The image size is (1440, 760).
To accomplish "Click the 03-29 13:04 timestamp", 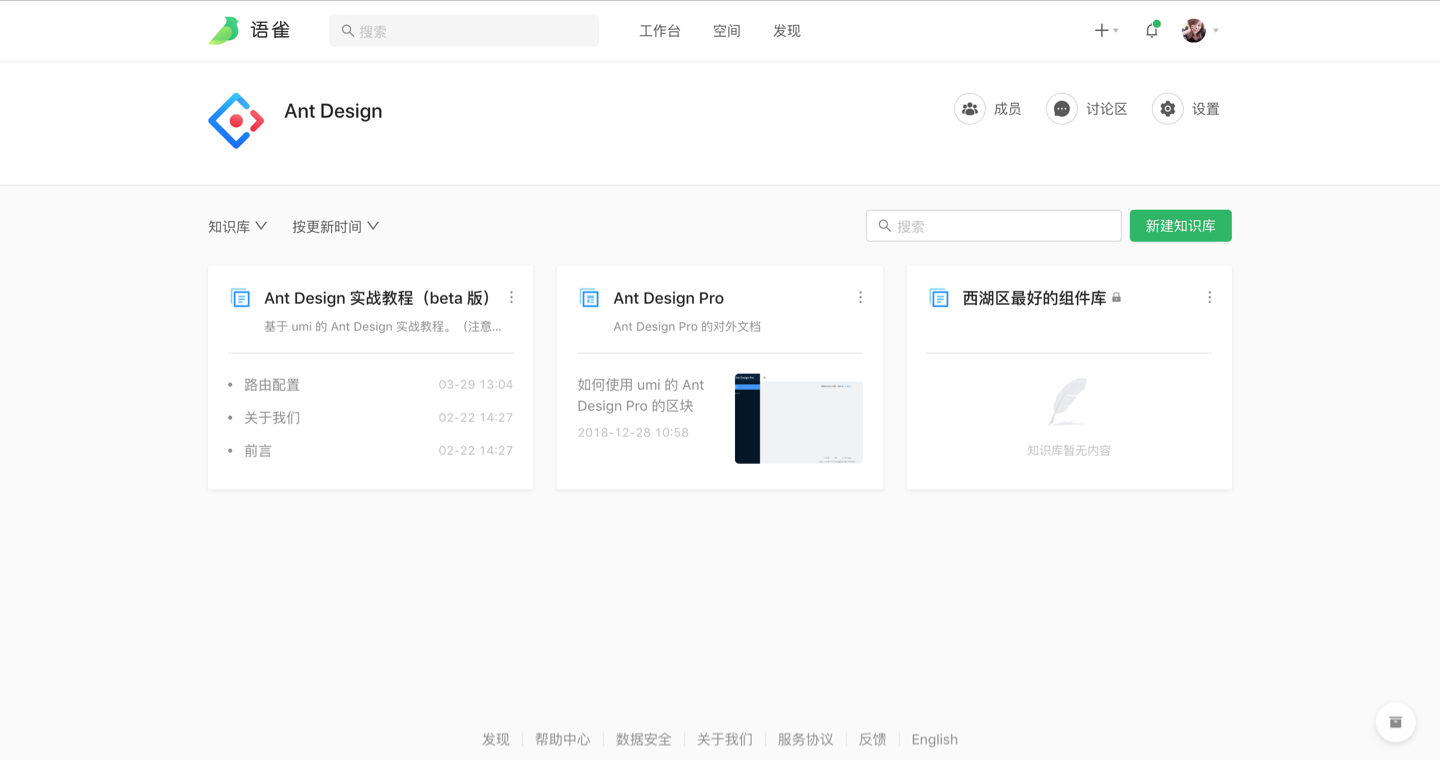I will pyautogui.click(x=475, y=385).
